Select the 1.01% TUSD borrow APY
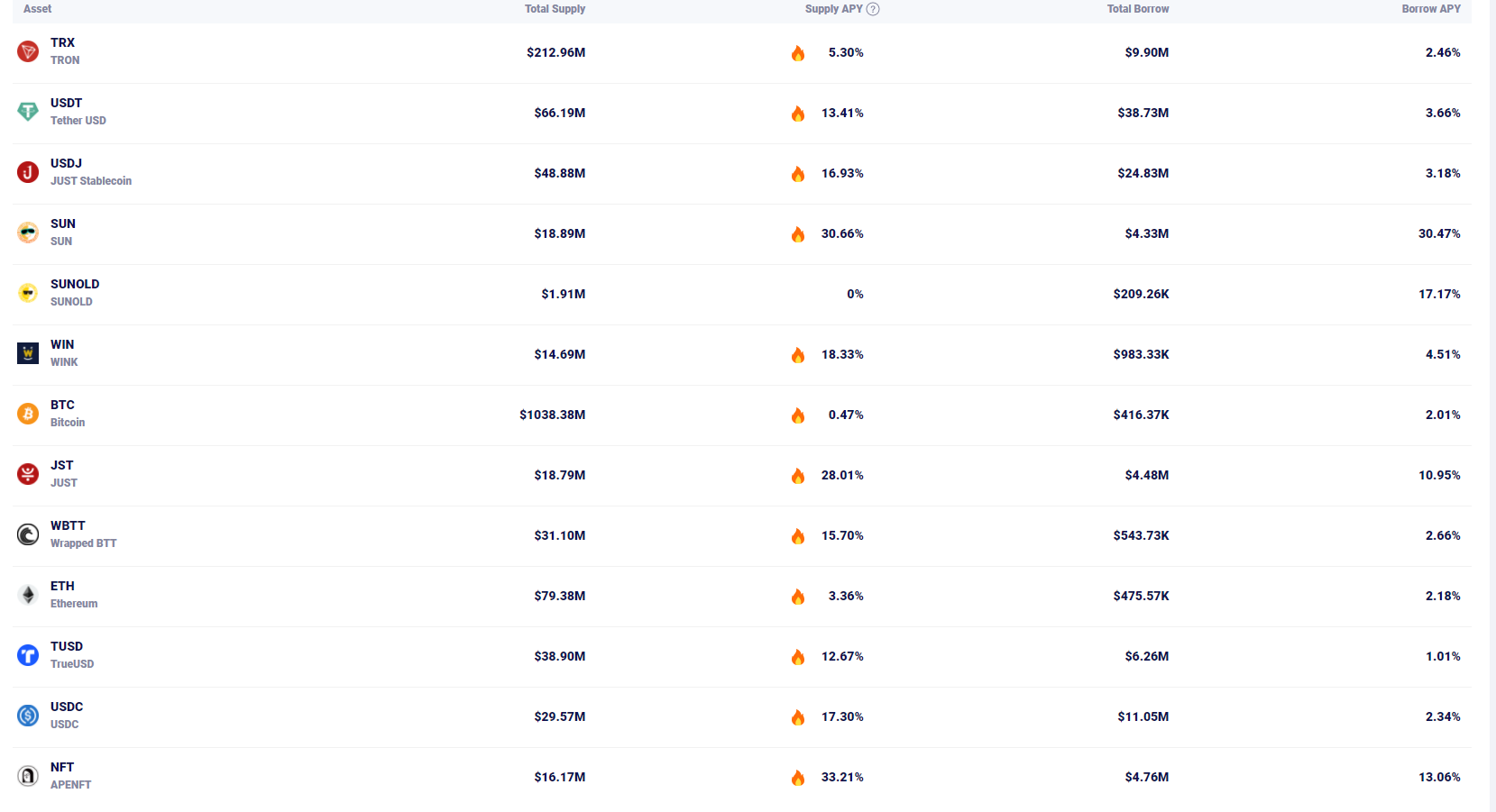 1443,656
